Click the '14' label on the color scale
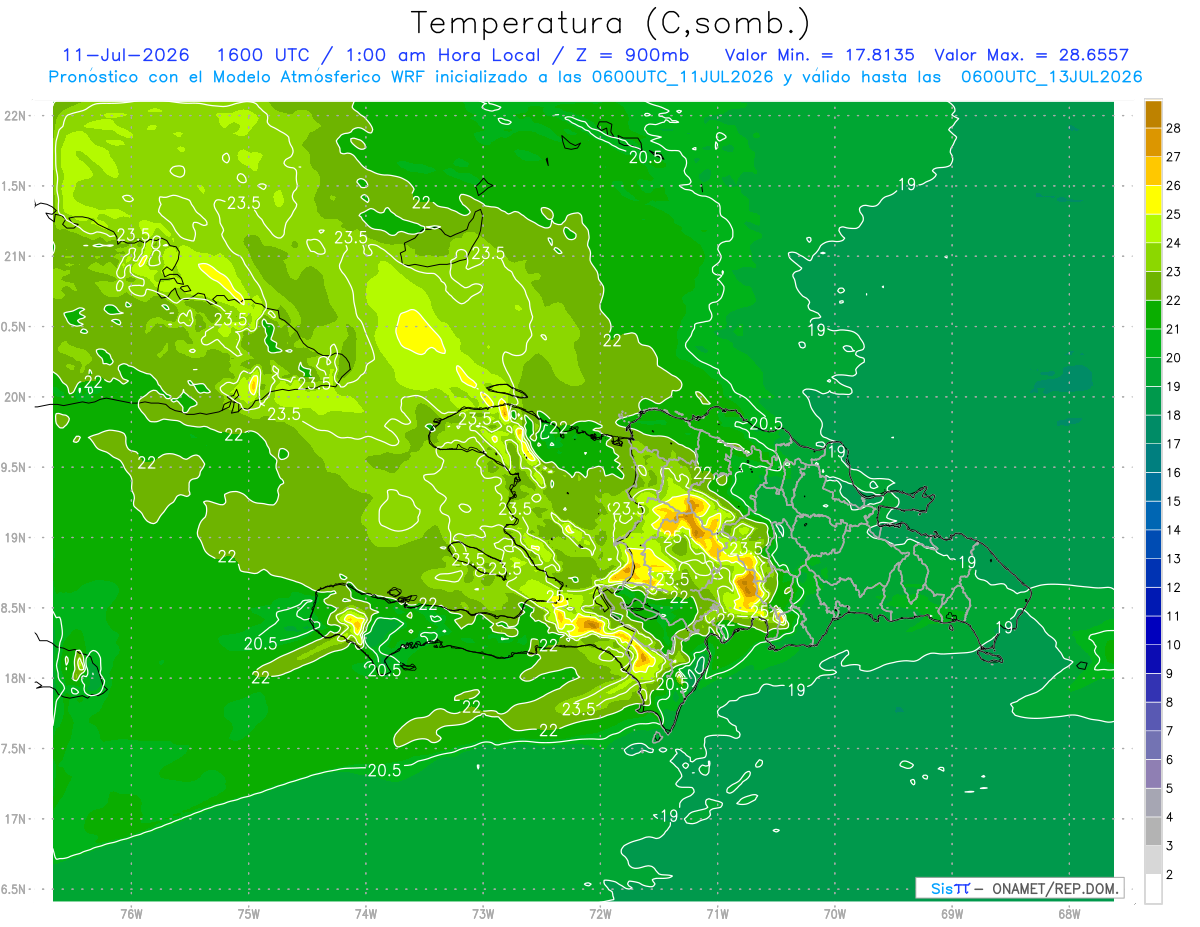The width and height of the screenshot is (1200, 927). (1174, 530)
